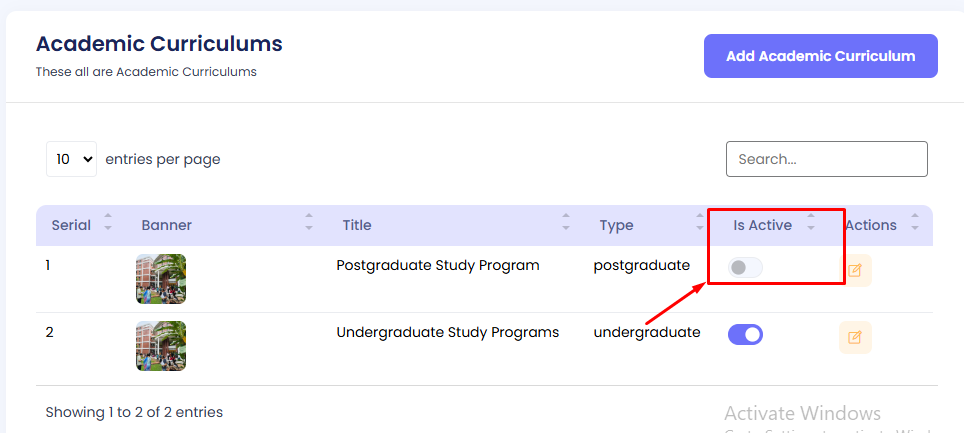964x433 pixels.
Task: Sort by Actions column arrows
Action: pyautogui.click(x=915, y=222)
